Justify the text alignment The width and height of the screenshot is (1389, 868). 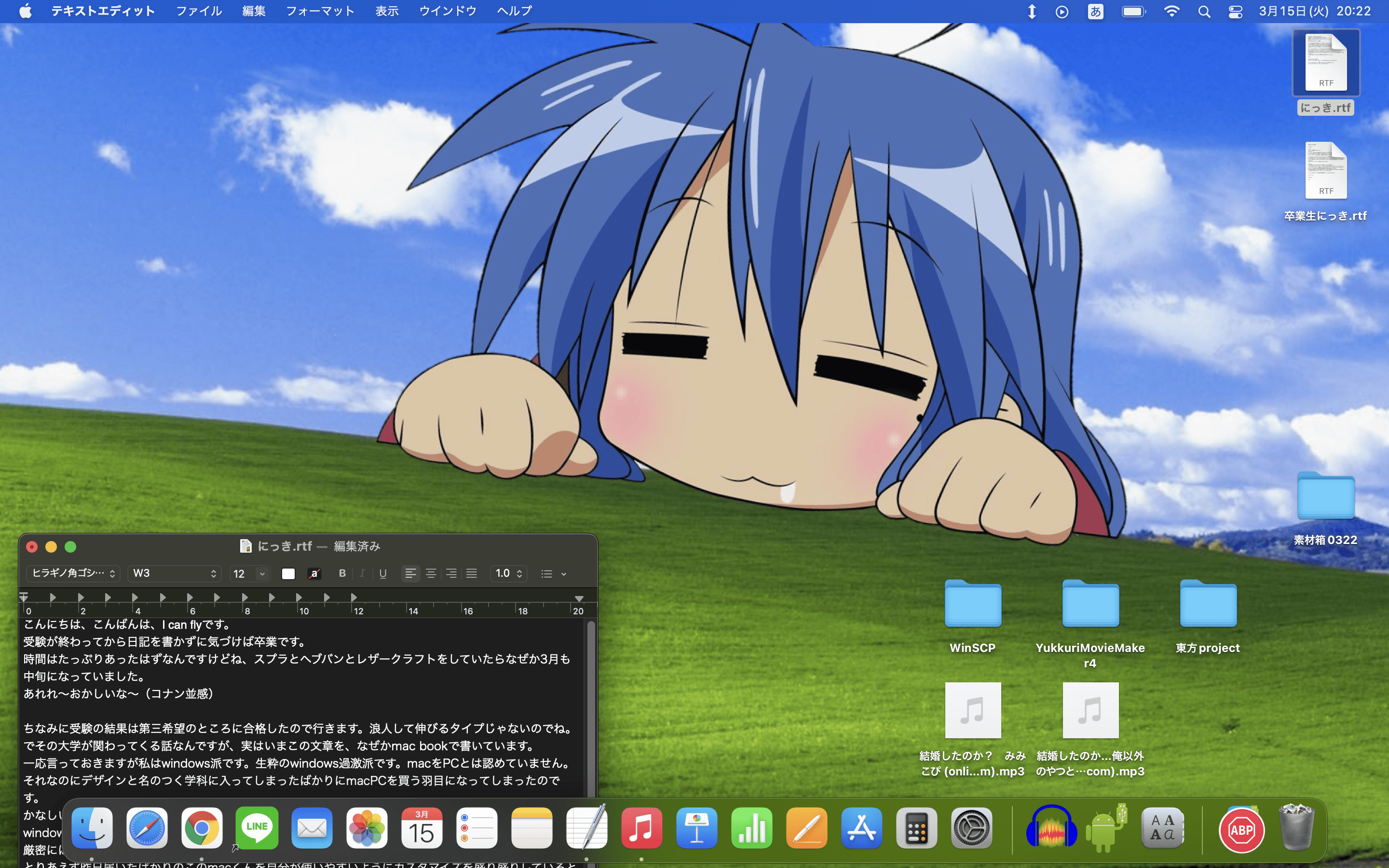click(472, 573)
